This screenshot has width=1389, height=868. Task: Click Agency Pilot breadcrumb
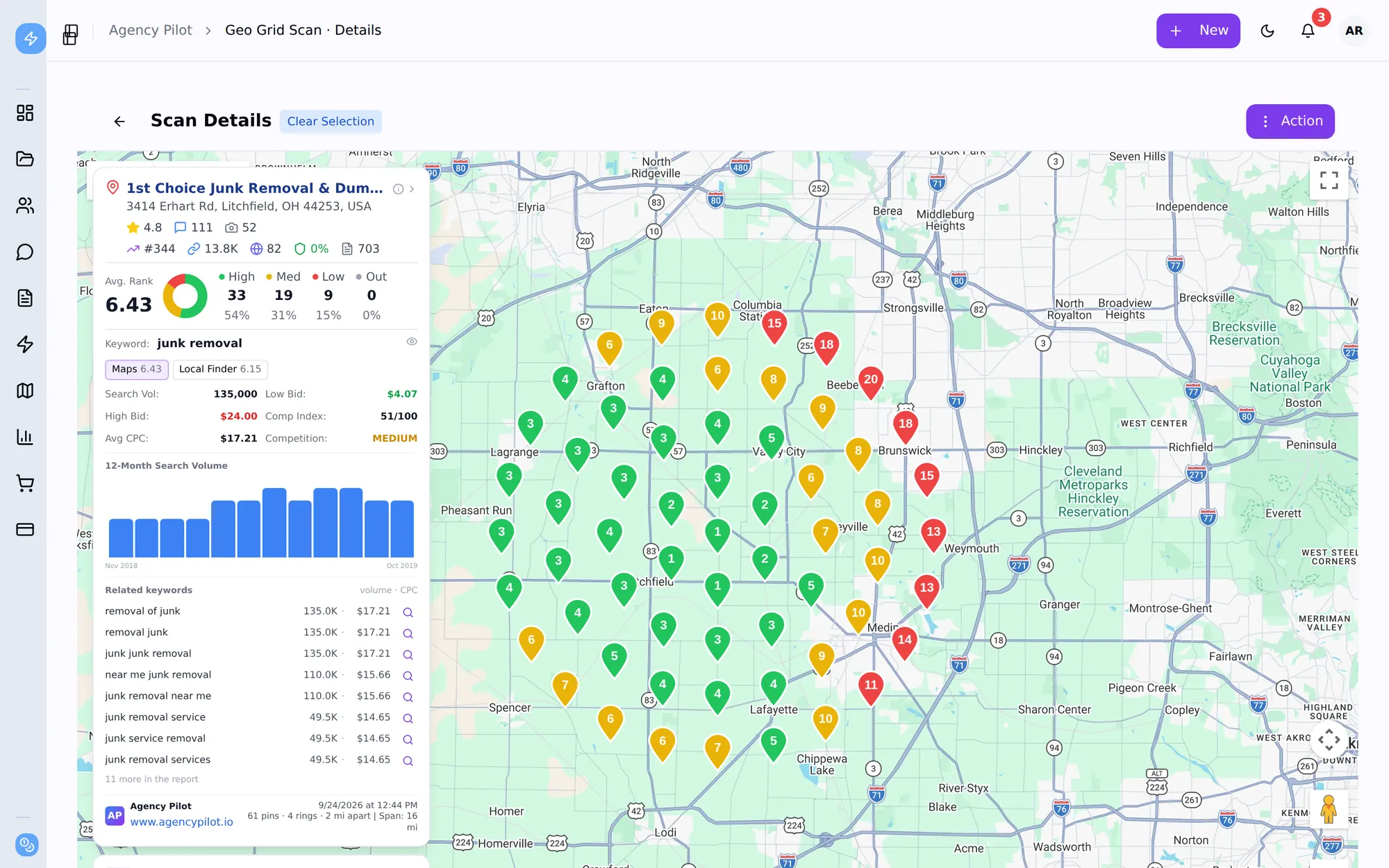[150, 31]
